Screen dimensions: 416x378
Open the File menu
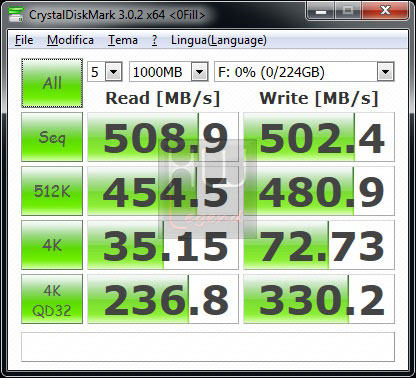coord(24,40)
